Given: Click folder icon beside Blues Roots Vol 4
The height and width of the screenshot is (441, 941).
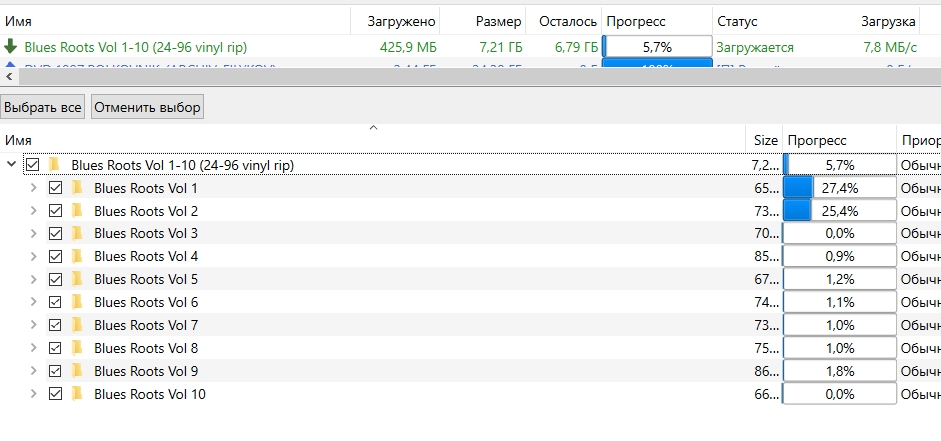Looking at the screenshot, I should 77,256.
